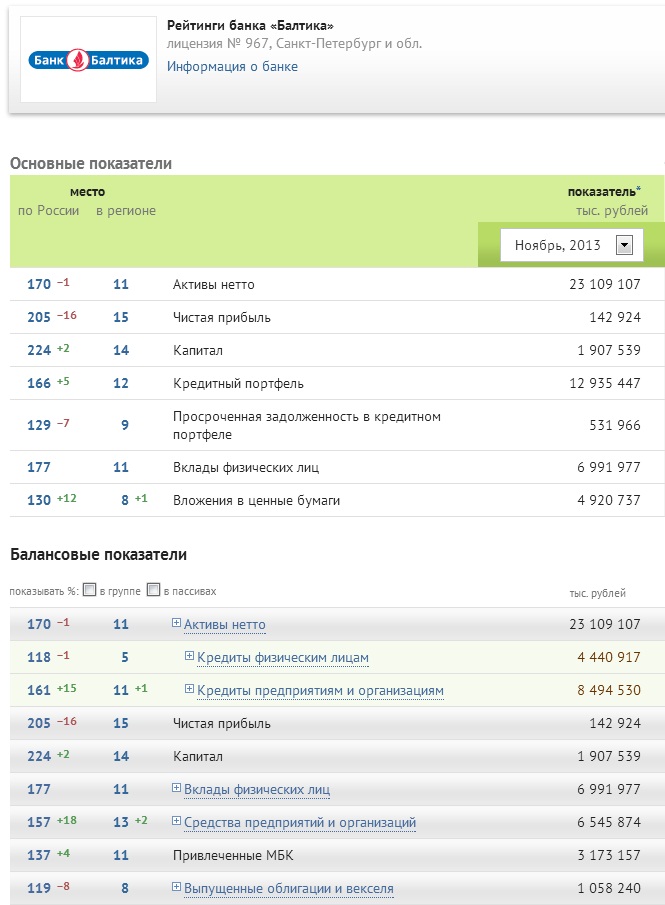
Task: Open the Активы нетто balance link
Action: 225,625
